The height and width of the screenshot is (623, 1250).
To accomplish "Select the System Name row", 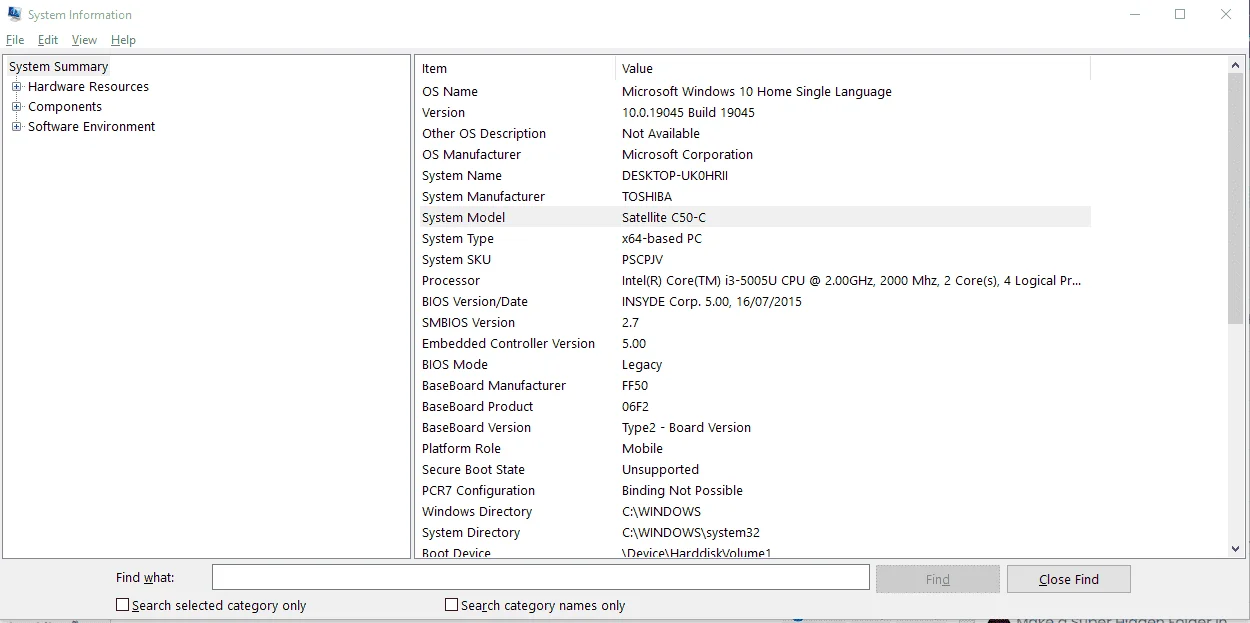I will [x=753, y=176].
